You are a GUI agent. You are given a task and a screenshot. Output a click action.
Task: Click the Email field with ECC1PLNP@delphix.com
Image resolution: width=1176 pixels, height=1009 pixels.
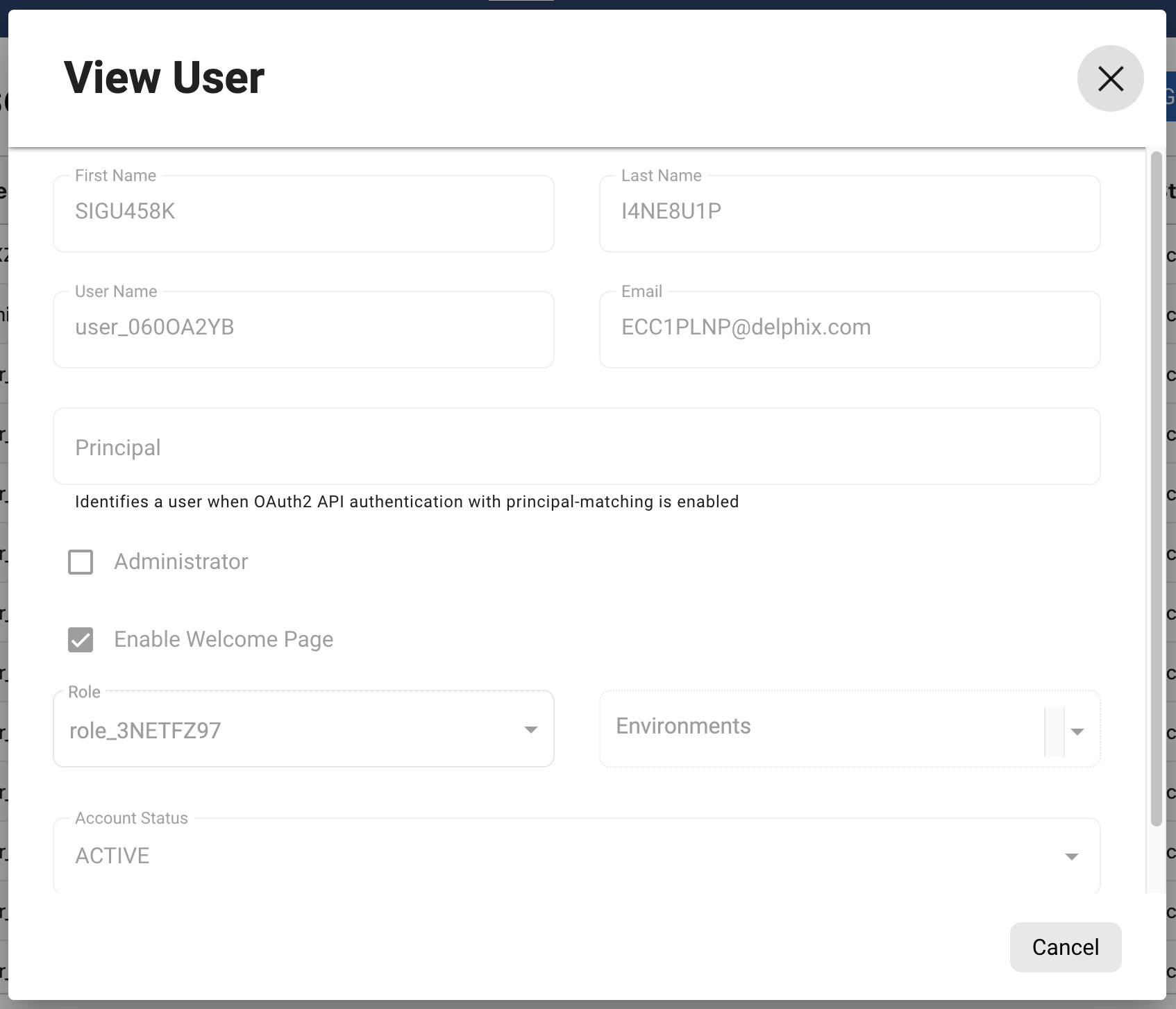point(849,328)
